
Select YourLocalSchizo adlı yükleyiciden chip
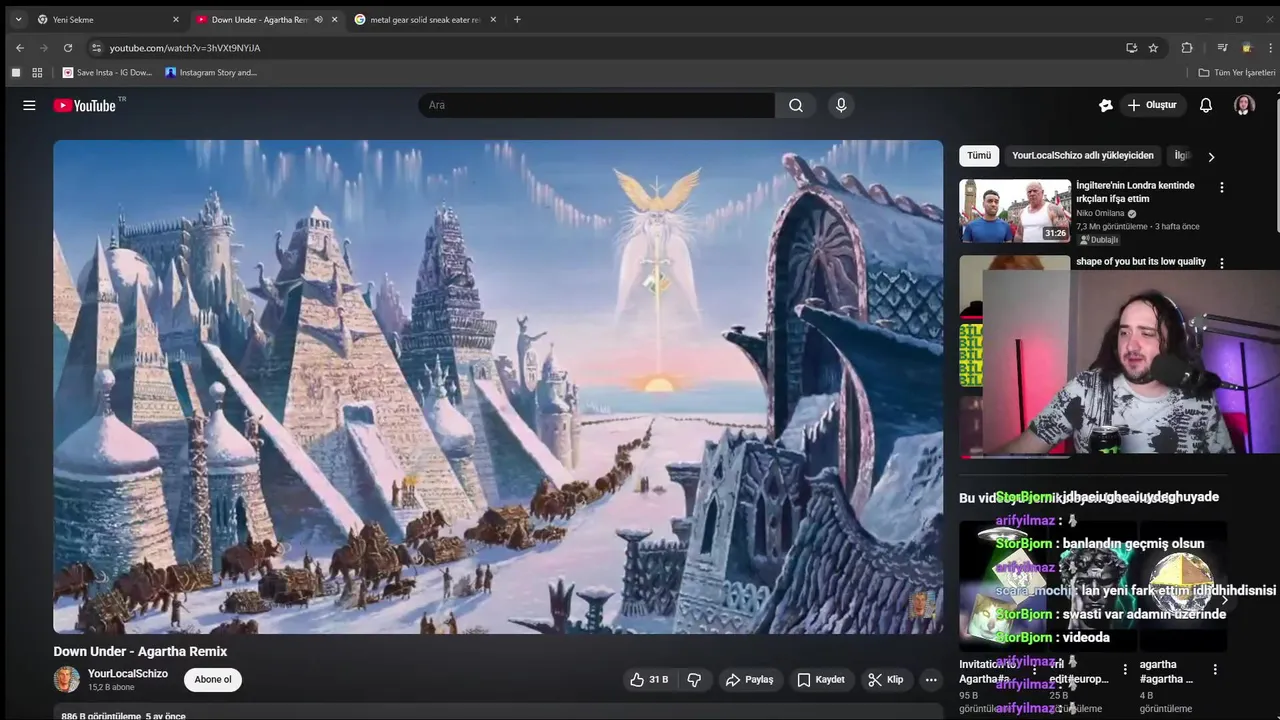(x=1083, y=156)
